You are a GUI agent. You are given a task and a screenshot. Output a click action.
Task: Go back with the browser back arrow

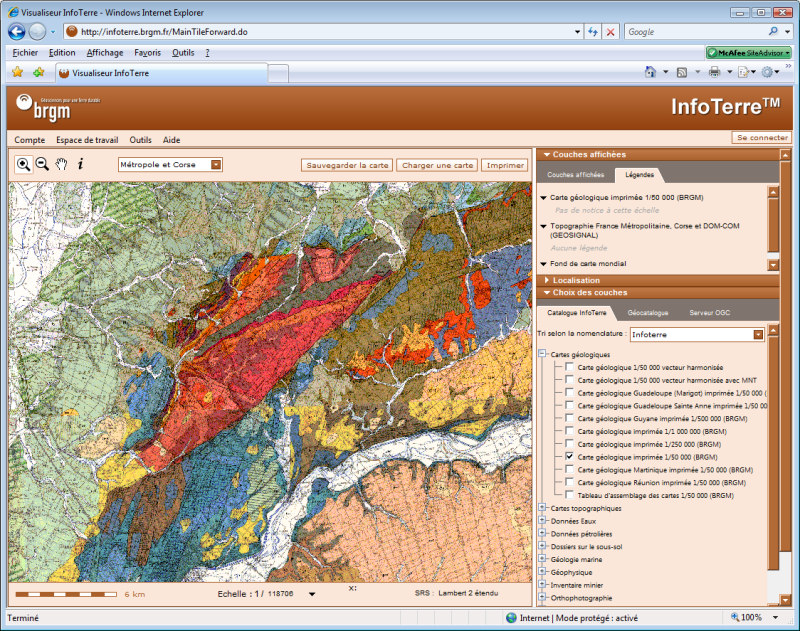(17, 32)
